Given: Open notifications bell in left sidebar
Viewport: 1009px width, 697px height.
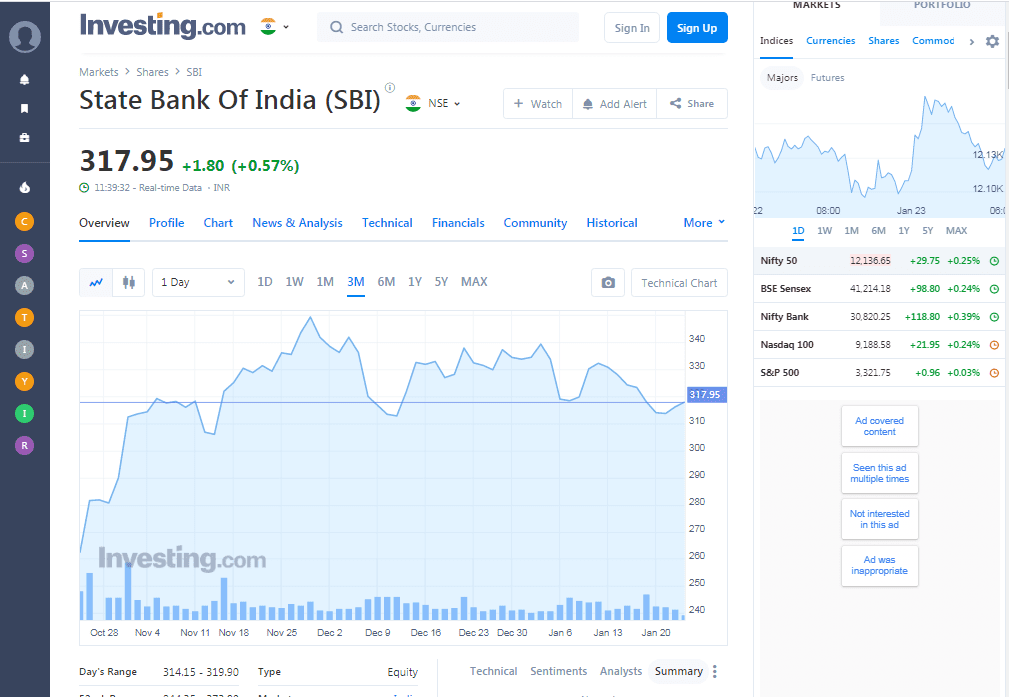Looking at the screenshot, I should pyautogui.click(x=24, y=80).
